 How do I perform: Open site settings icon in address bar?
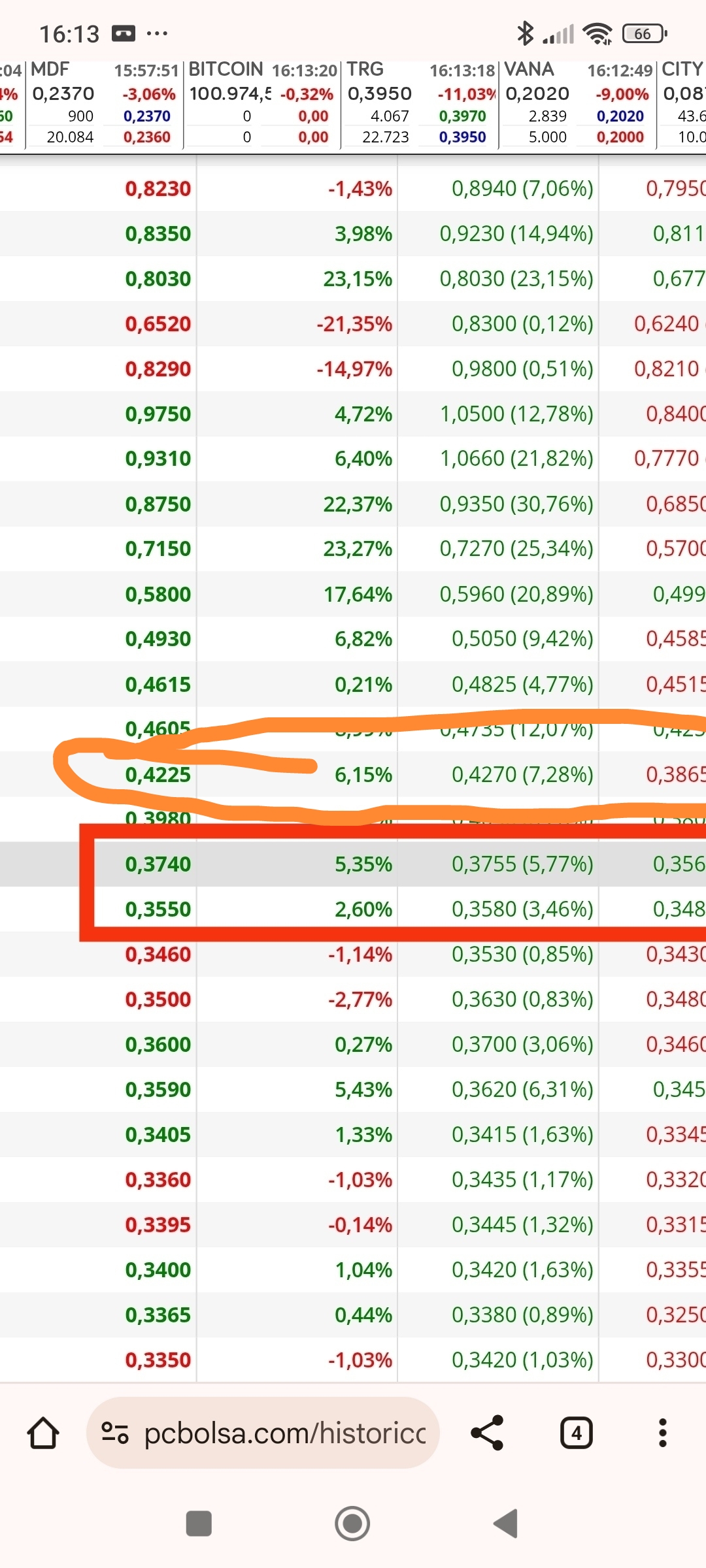click(x=115, y=1433)
